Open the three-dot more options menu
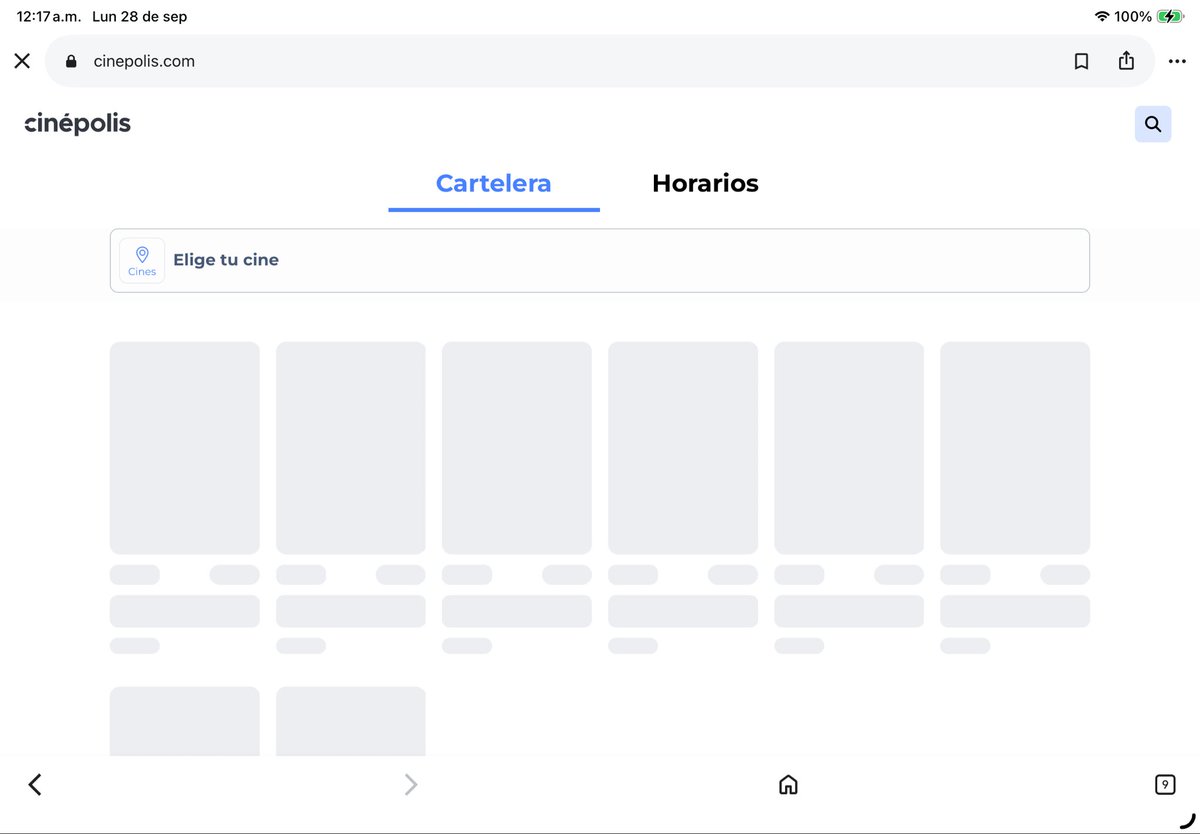 [x=1176, y=61]
